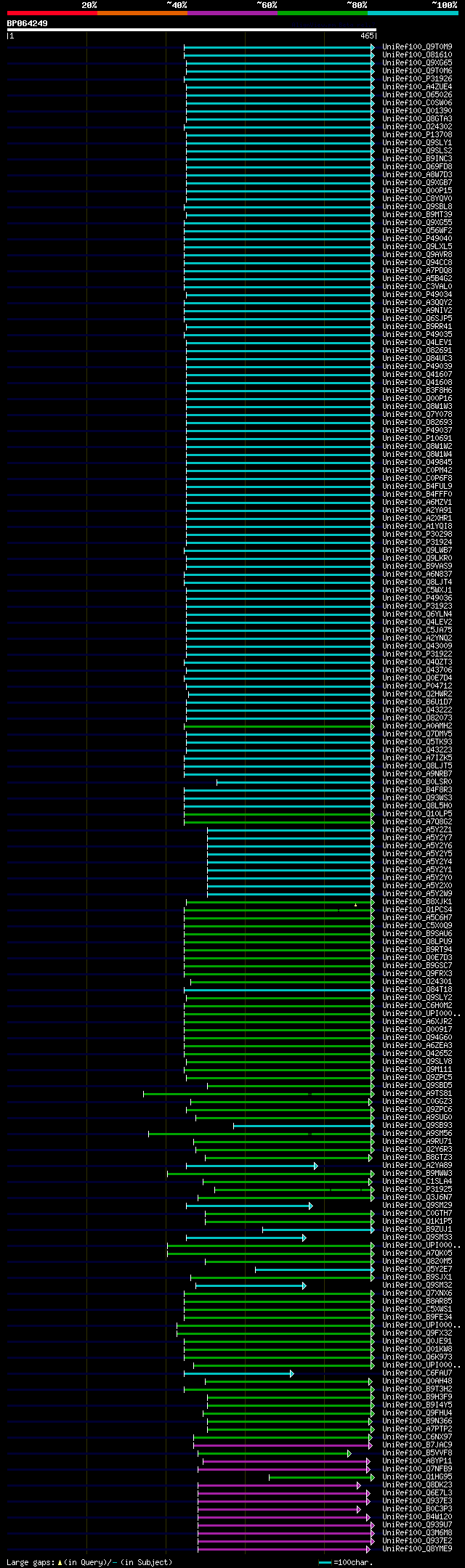Image resolution: width=465 pixels, height=1568 pixels.
Task: Select the label UniRef100_B9RR41
Action: pyautogui.click(x=417, y=326)
